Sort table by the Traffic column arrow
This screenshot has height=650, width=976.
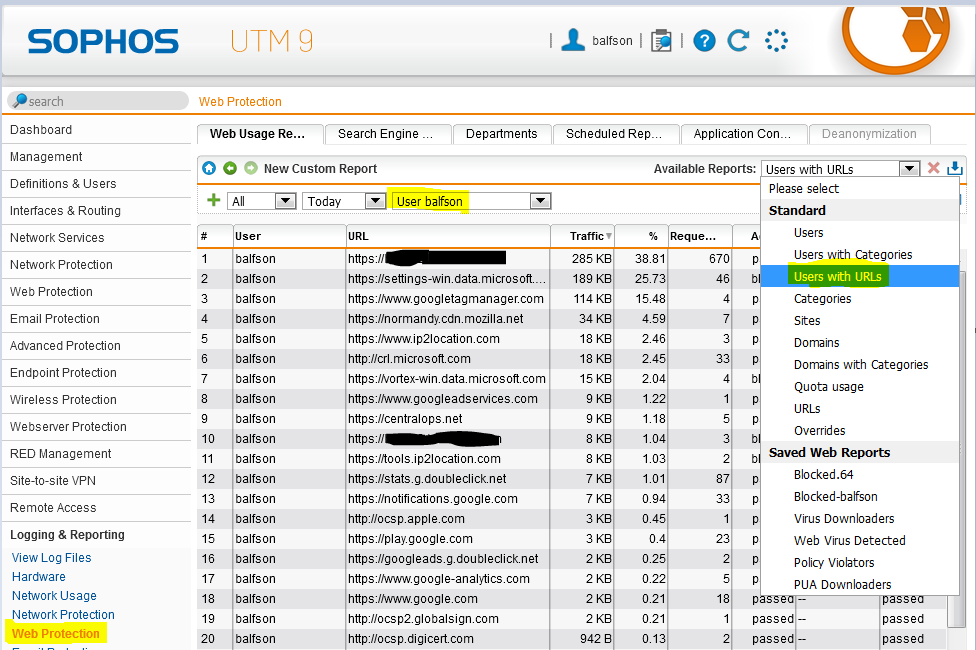click(x=608, y=236)
